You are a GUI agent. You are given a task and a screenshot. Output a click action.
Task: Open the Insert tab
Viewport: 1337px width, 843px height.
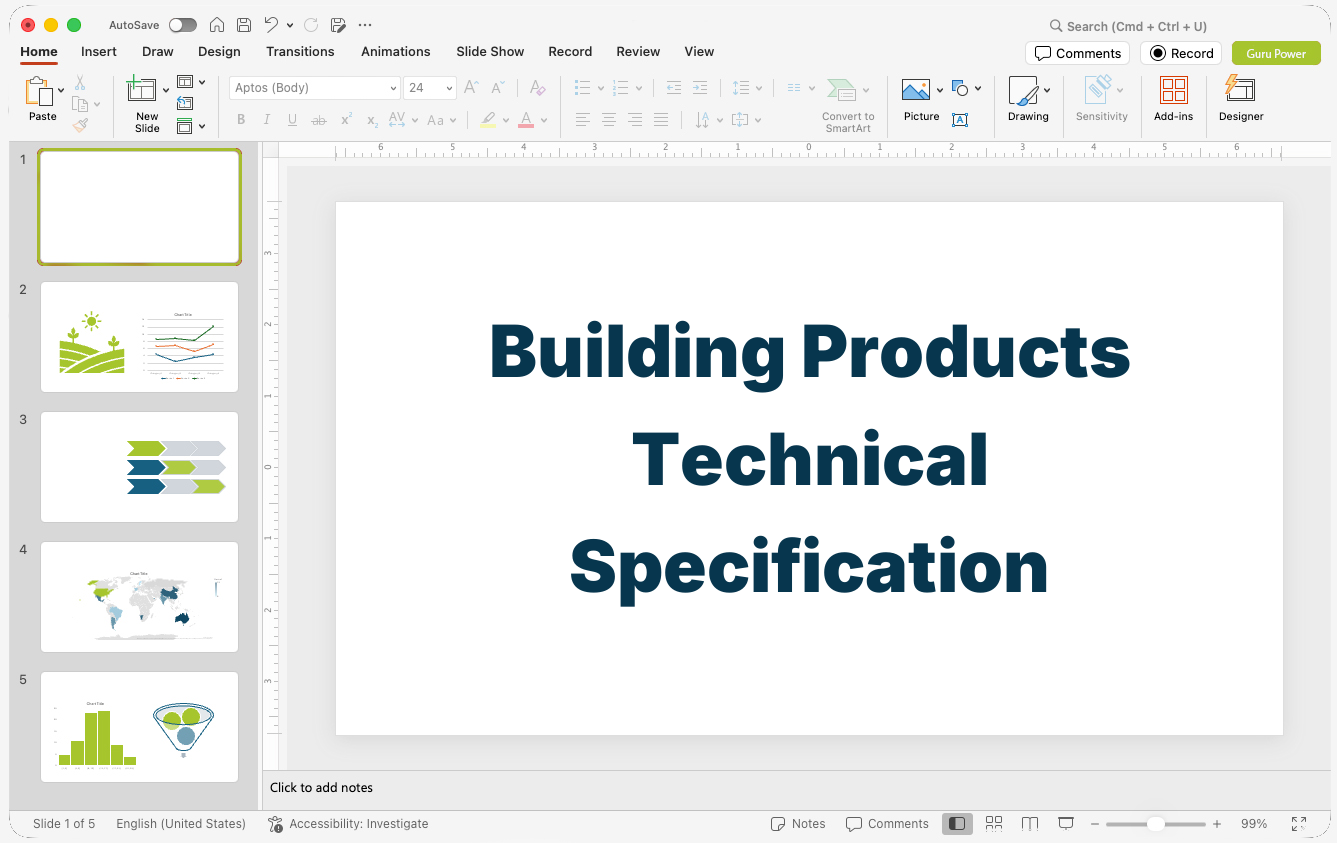(99, 51)
